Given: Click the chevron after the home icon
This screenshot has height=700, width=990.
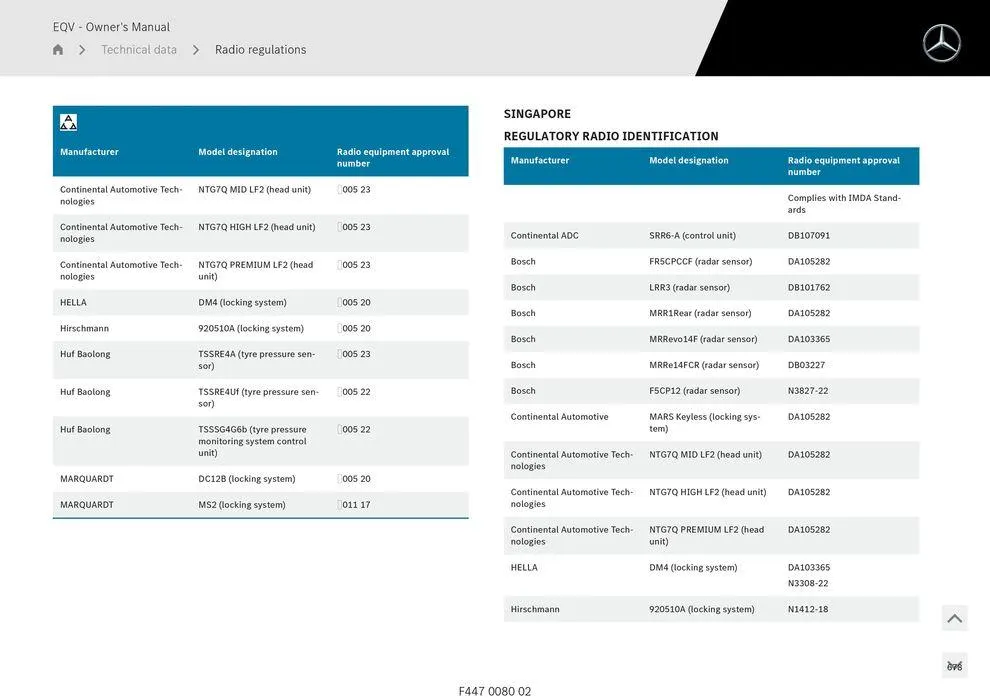Looking at the screenshot, I should click(82, 48).
